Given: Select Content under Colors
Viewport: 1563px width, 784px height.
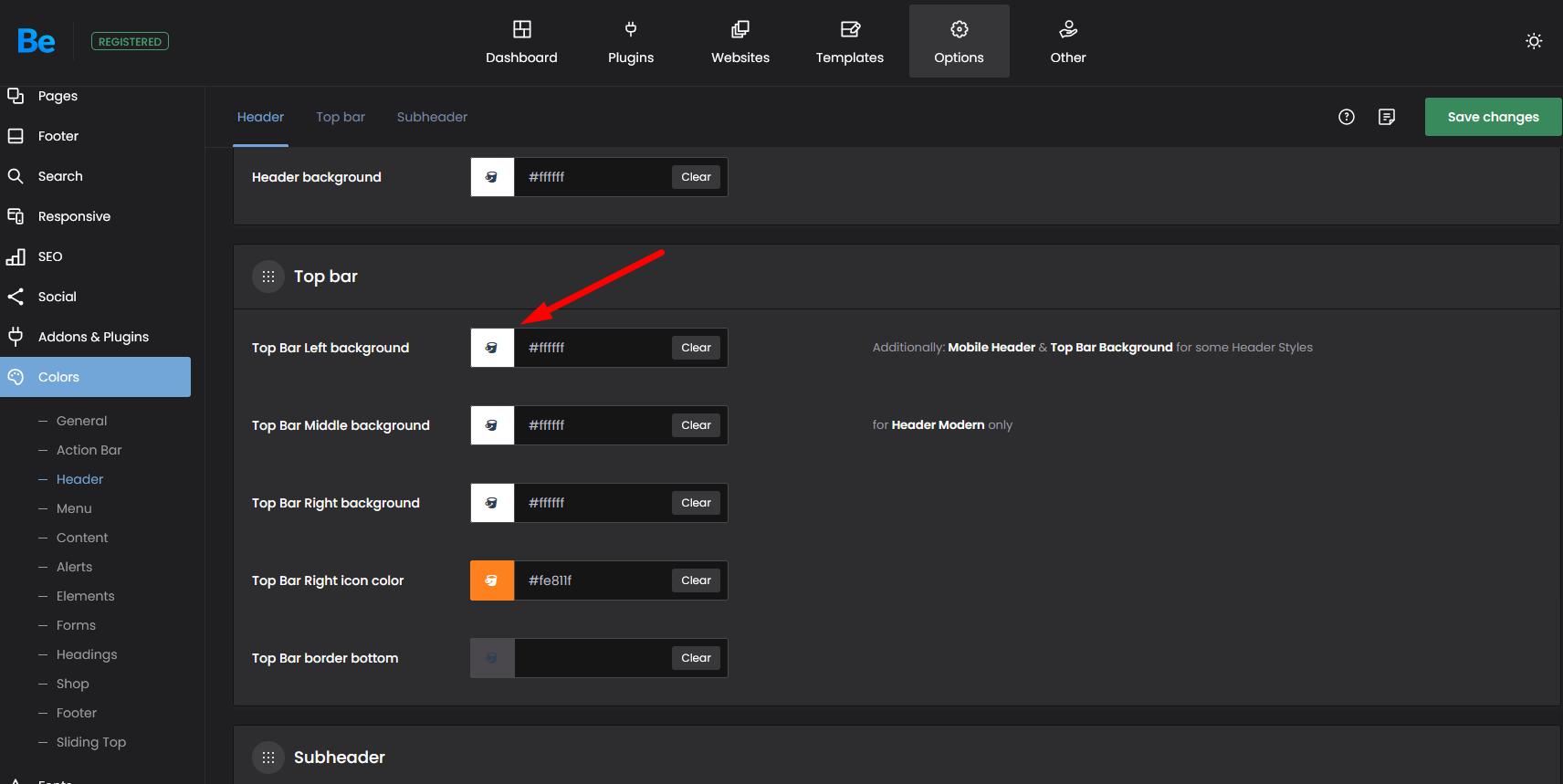Looking at the screenshot, I should pyautogui.click(x=82, y=538).
